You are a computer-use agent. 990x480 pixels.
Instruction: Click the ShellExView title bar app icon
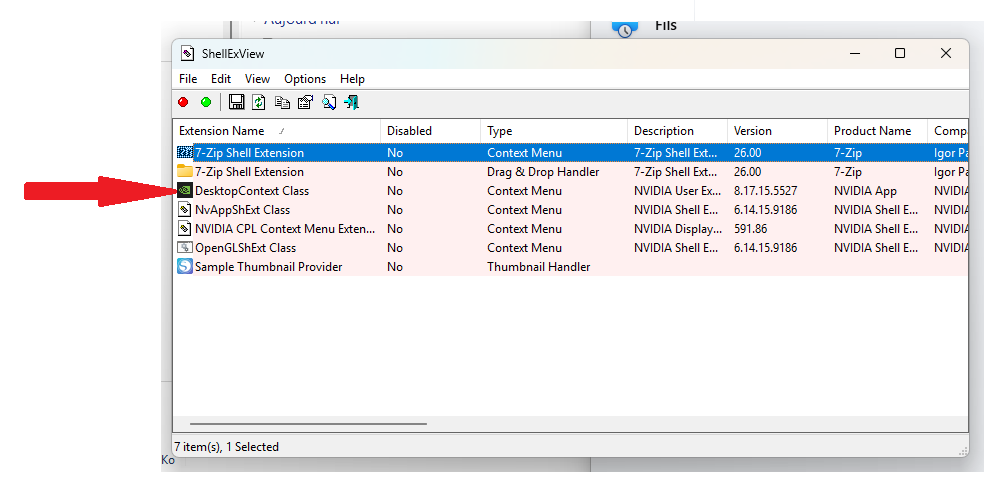188,53
